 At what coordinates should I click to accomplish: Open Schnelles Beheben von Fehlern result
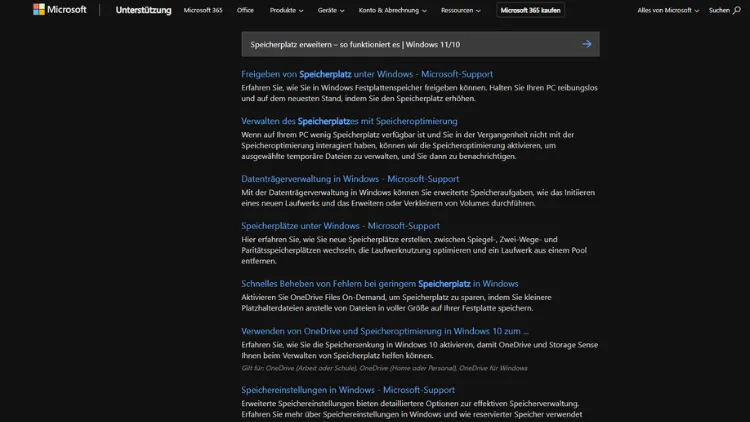point(380,284)
